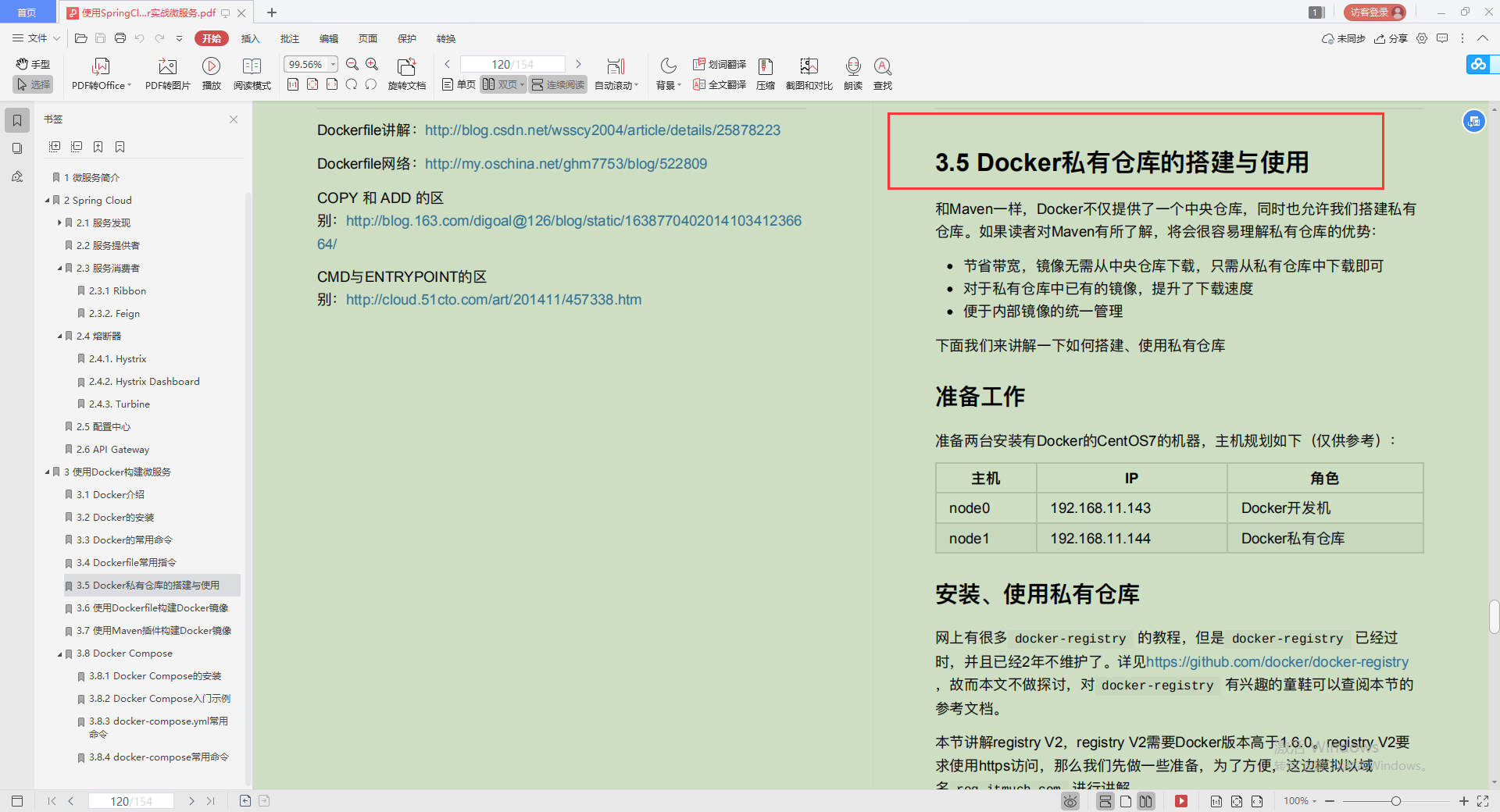Click add bookmark icon in panel

(98, 147)
